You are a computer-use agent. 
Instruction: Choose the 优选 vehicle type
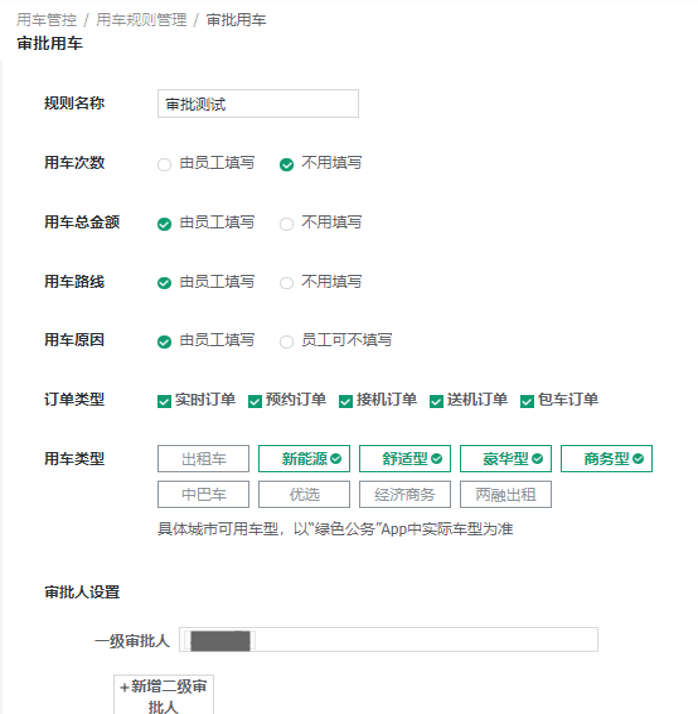(x=304, y=494)
